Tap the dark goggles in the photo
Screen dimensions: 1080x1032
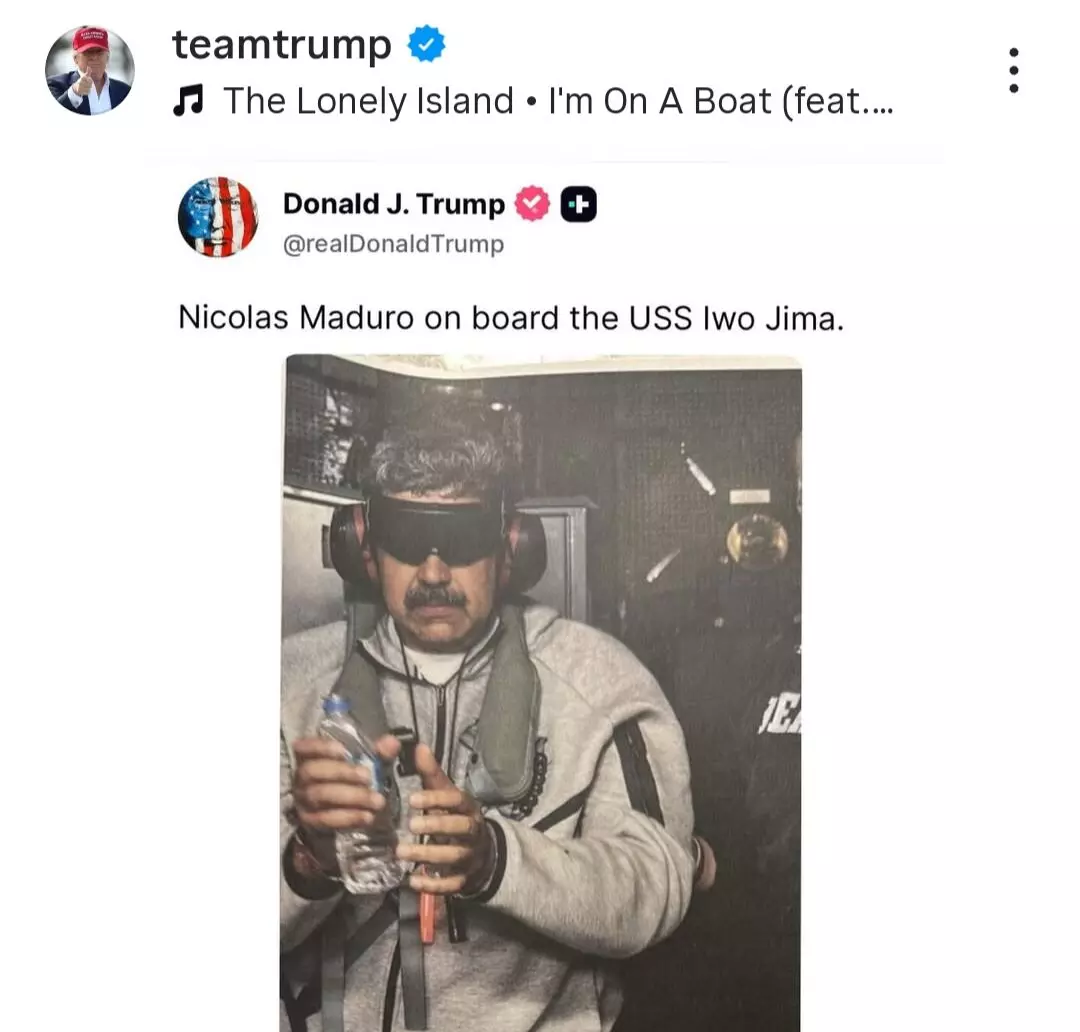coord(436,527)
